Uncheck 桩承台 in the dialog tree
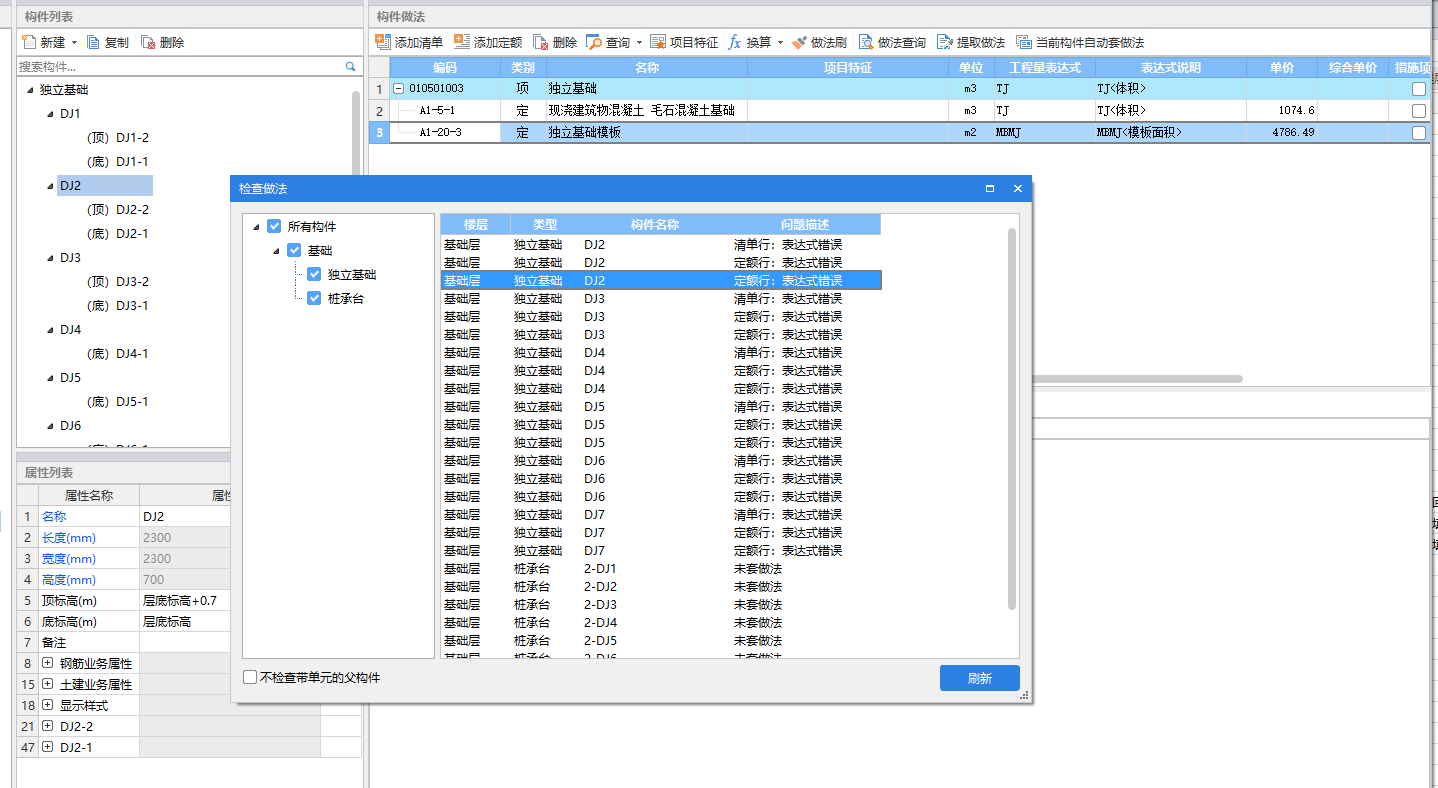This screenshot has width=1438, height=788. (x=314, y=298)
